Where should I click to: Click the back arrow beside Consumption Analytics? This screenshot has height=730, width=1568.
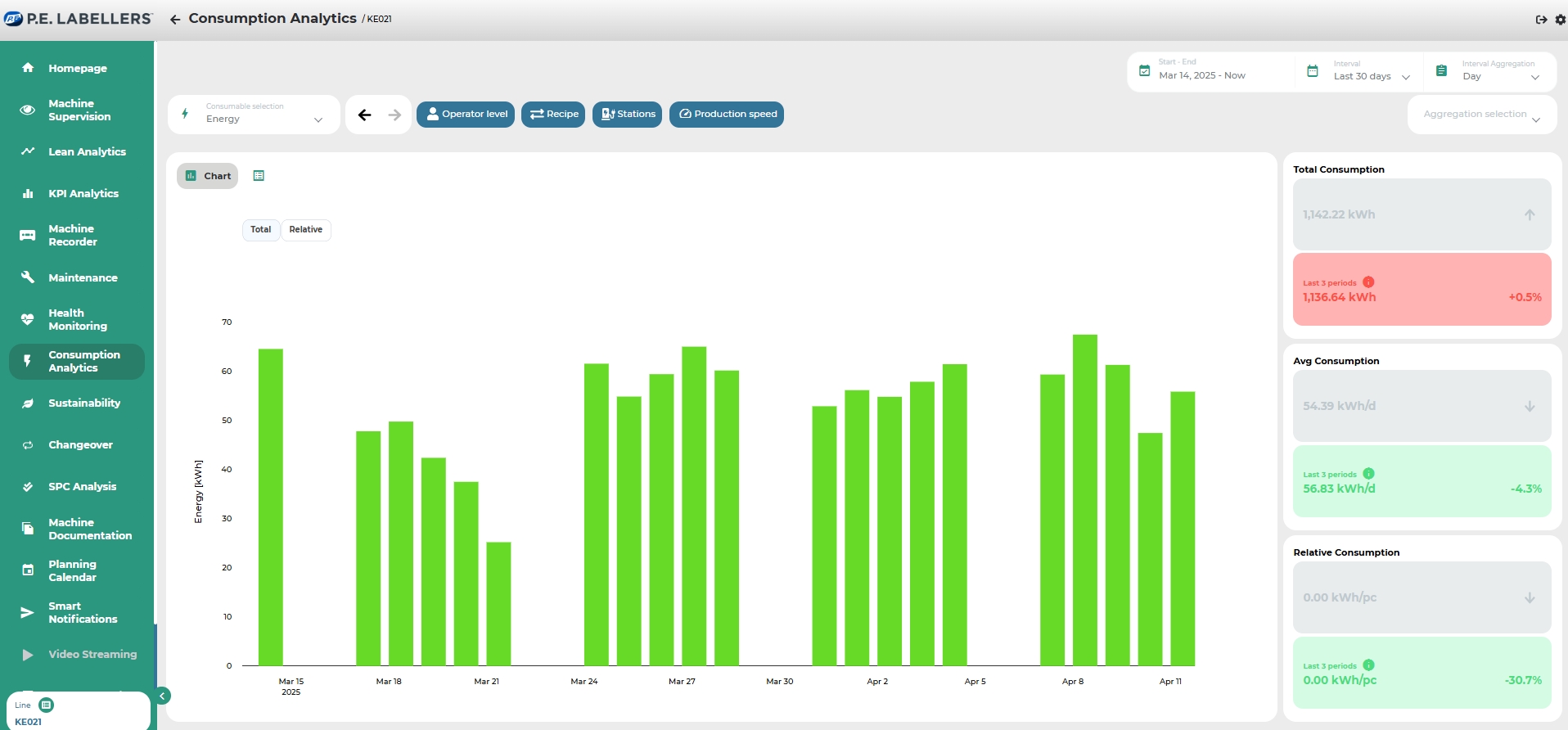coord(175,20)
